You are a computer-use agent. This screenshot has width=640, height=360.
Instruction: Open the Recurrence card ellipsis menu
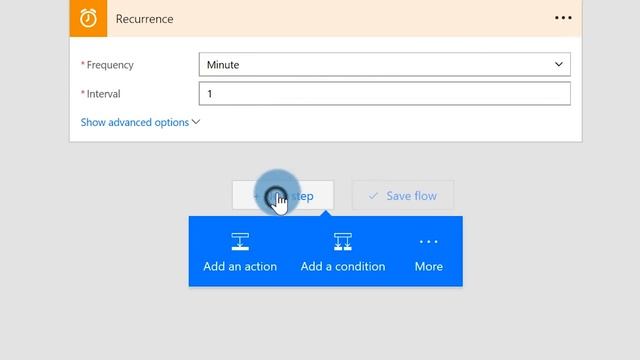[x=563, y=18]
